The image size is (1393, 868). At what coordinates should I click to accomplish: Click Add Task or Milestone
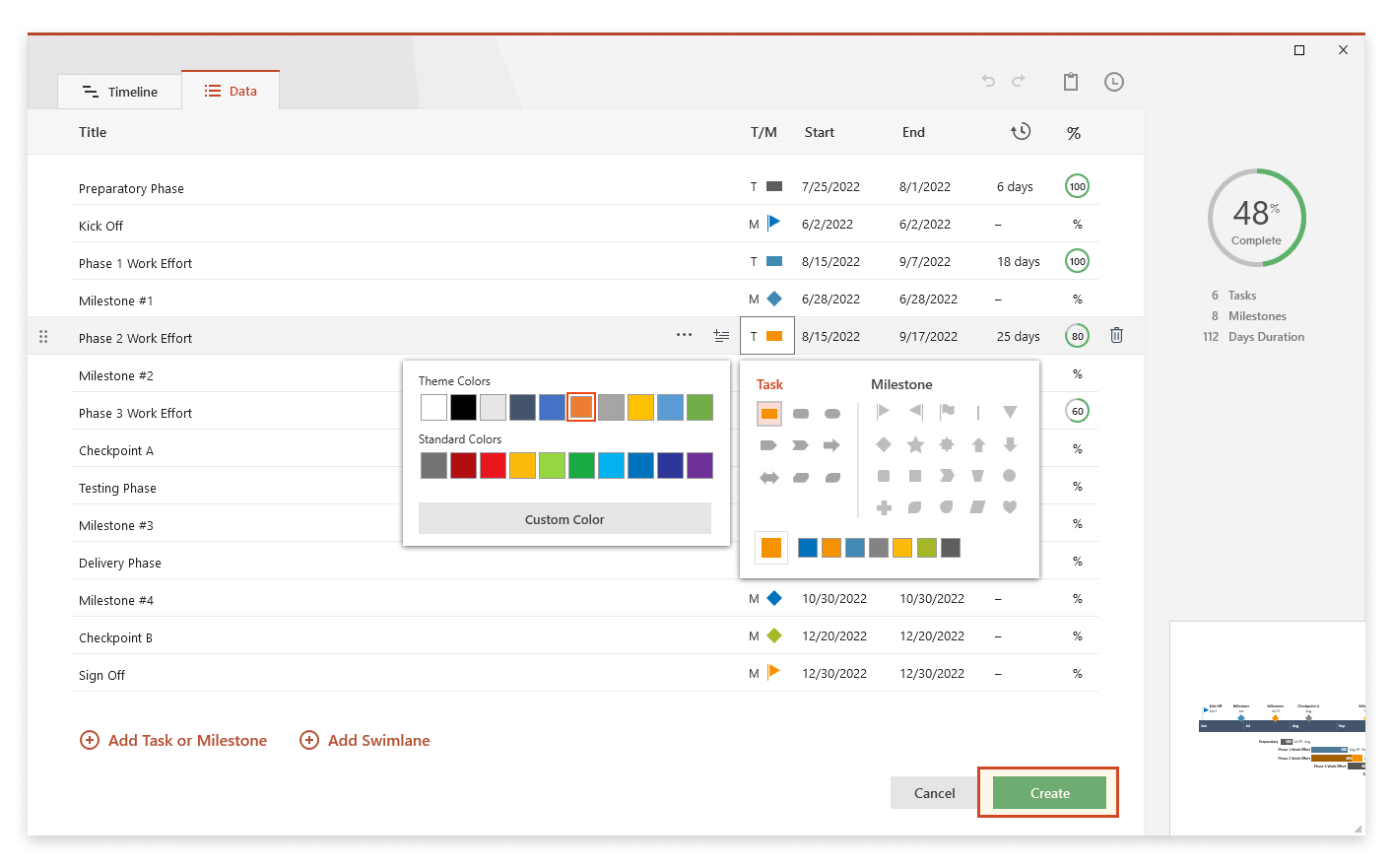pos(173,740)
